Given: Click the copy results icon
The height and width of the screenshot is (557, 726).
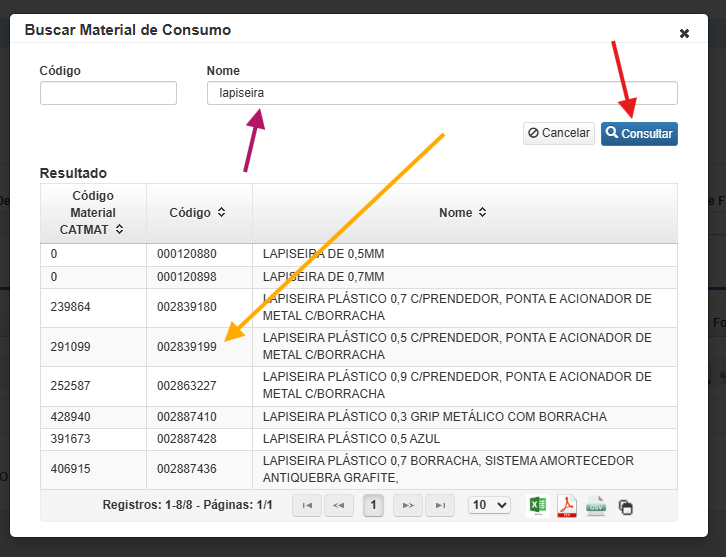Looking at the screenshot, I should tap(625, 507).
